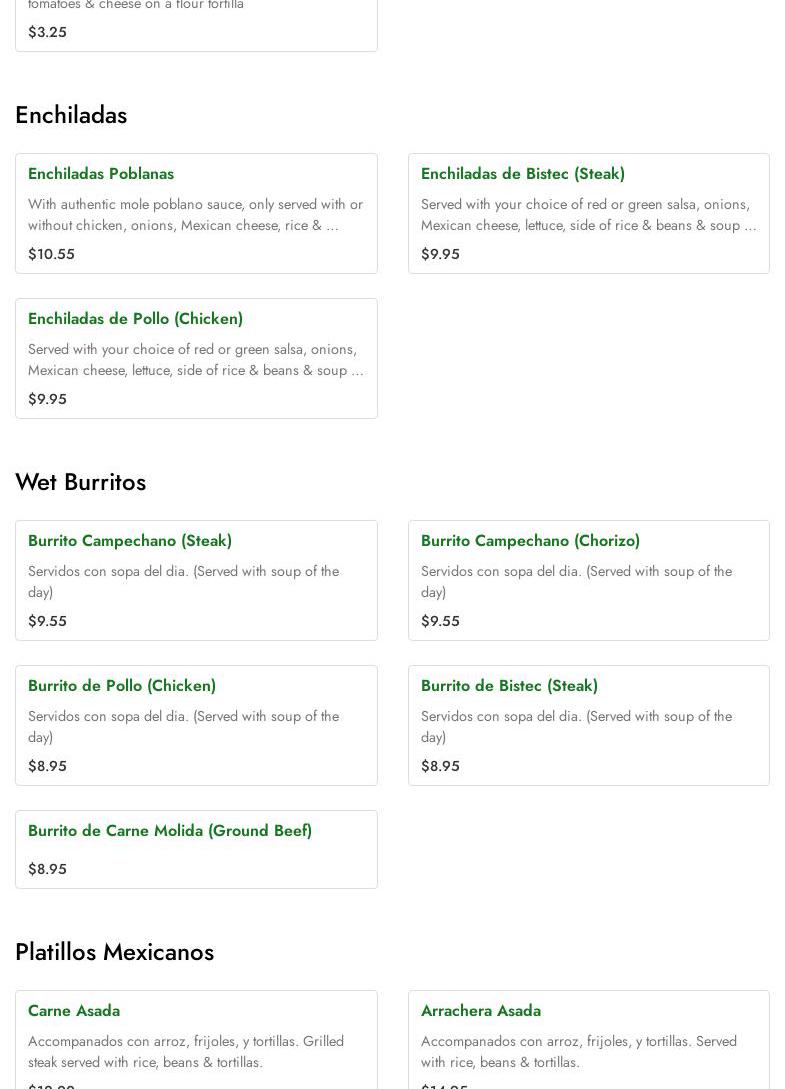Image resolution: width=785 pixels, height=1089 pixels.
Task: Click the Arrachera Asada description text
Action: 579,1052
